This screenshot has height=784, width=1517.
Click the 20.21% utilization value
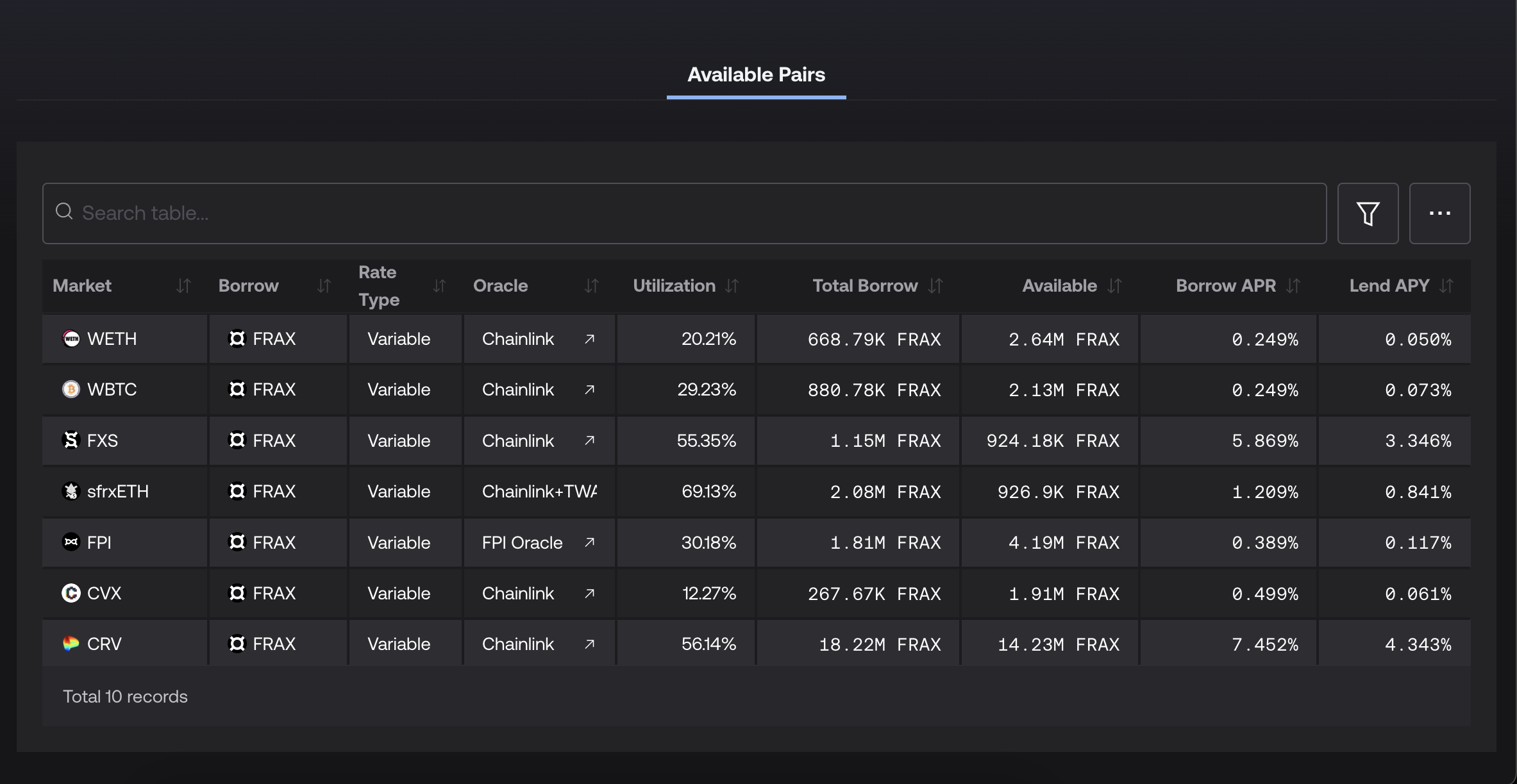[708, 338]
